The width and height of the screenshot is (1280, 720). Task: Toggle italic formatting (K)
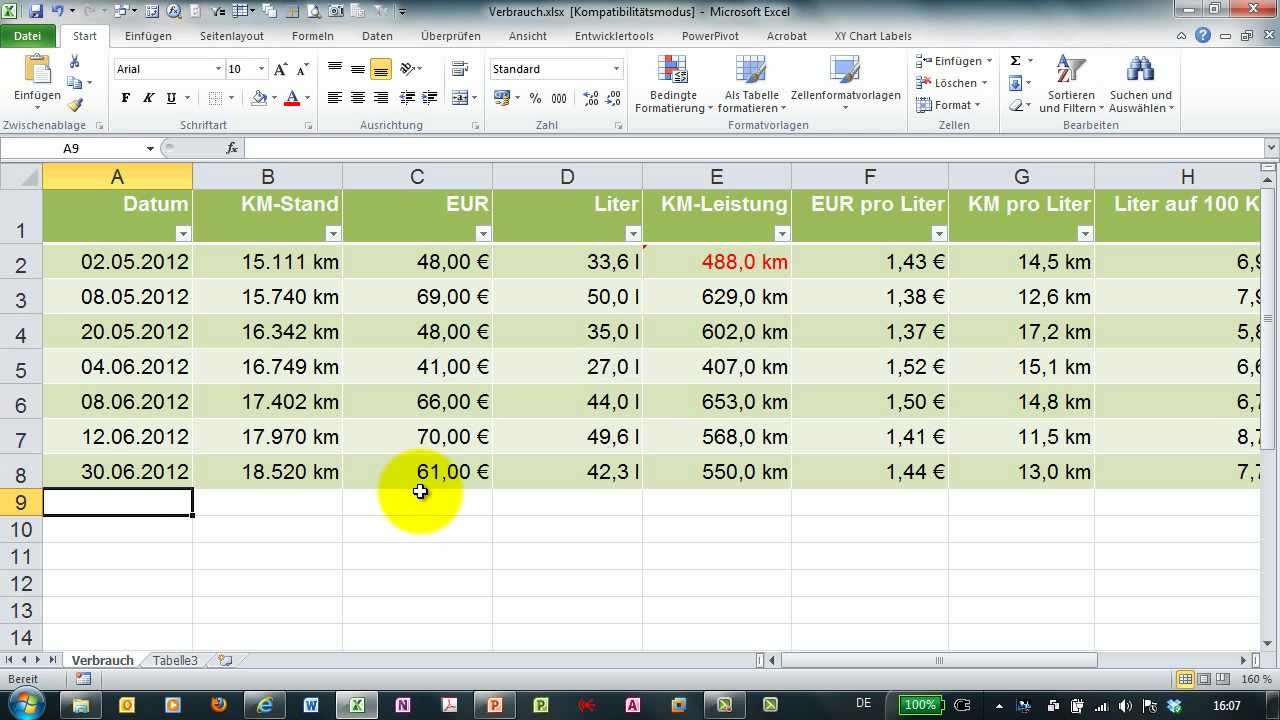click(148, 98)
